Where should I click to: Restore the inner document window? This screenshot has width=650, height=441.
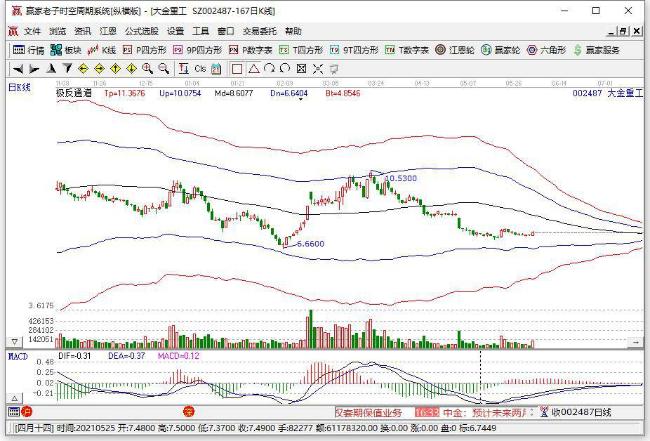623,31
